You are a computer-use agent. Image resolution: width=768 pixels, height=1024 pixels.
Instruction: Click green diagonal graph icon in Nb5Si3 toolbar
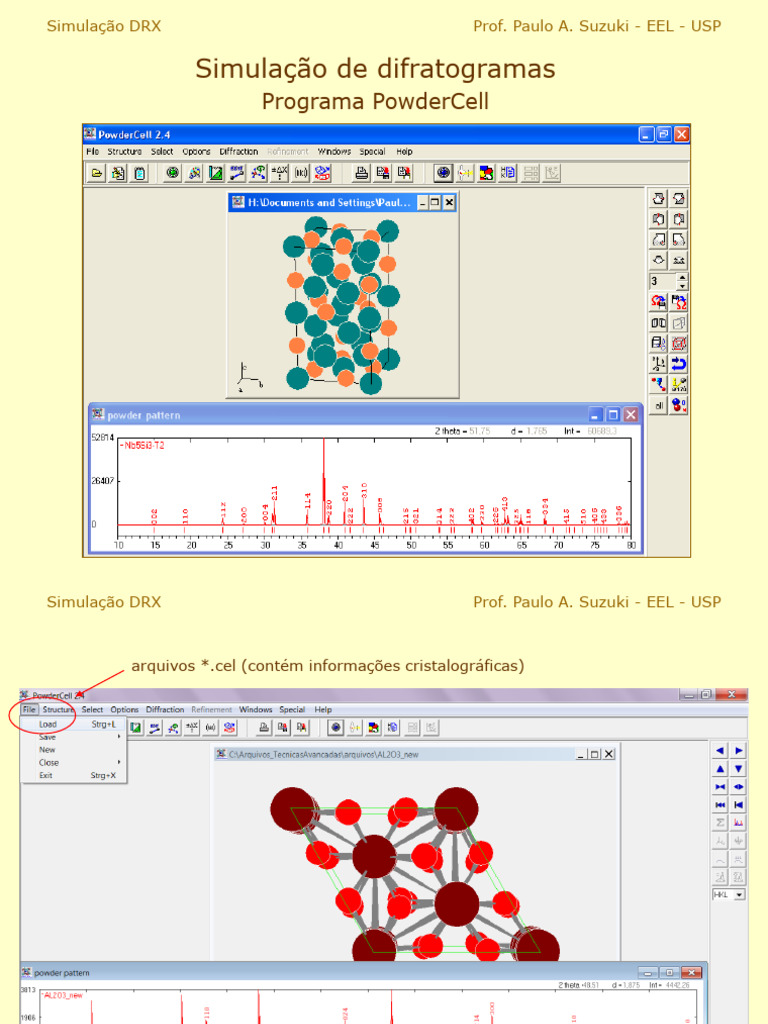[x=216, y=173]
